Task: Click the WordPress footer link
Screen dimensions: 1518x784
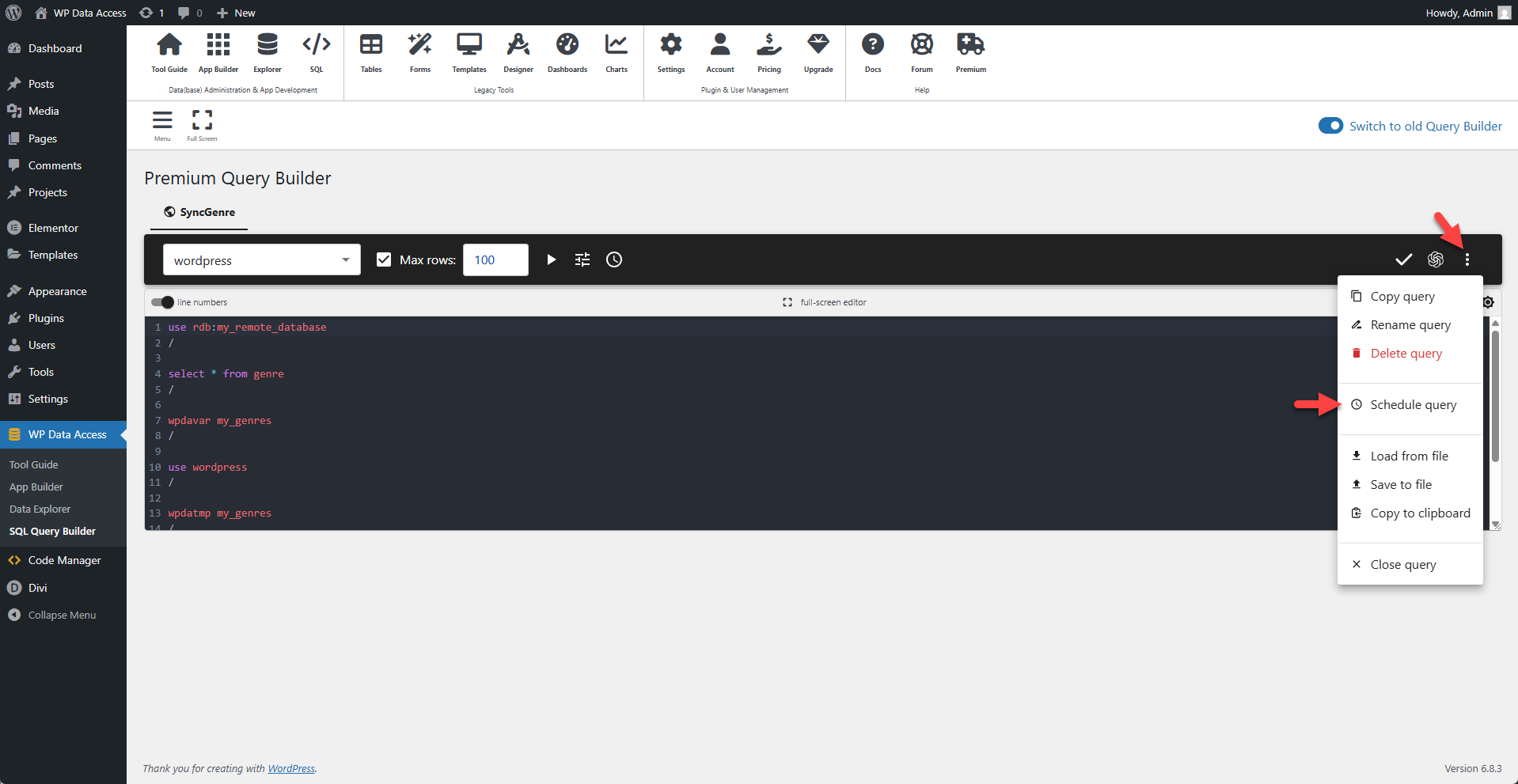Action: coord(291,769)
